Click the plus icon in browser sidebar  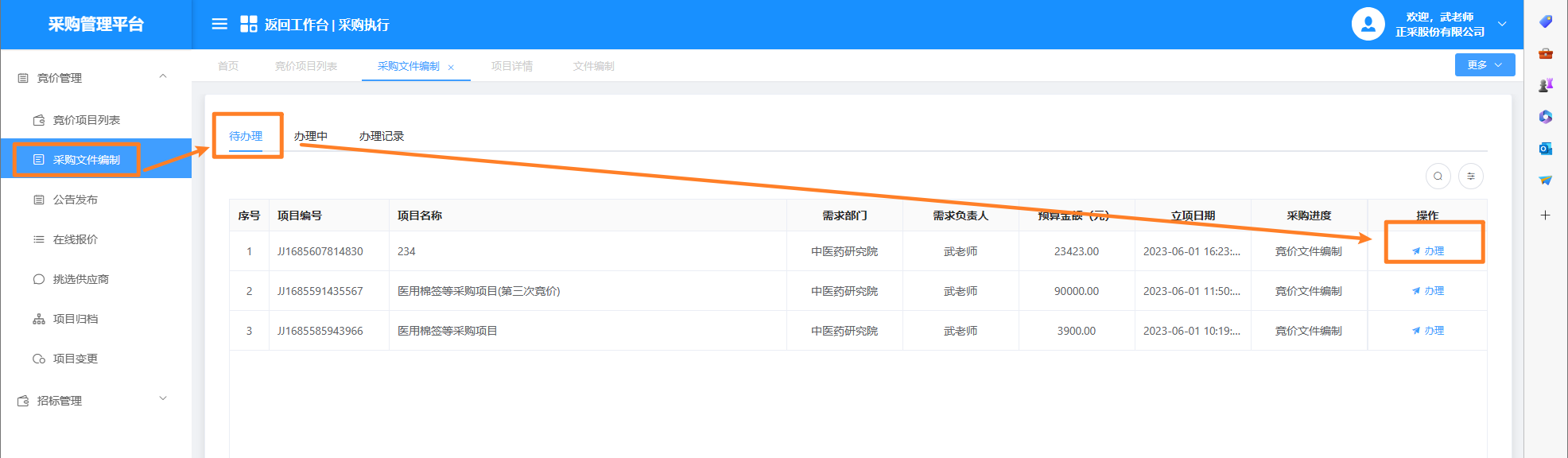click(x=1545, y=215)
